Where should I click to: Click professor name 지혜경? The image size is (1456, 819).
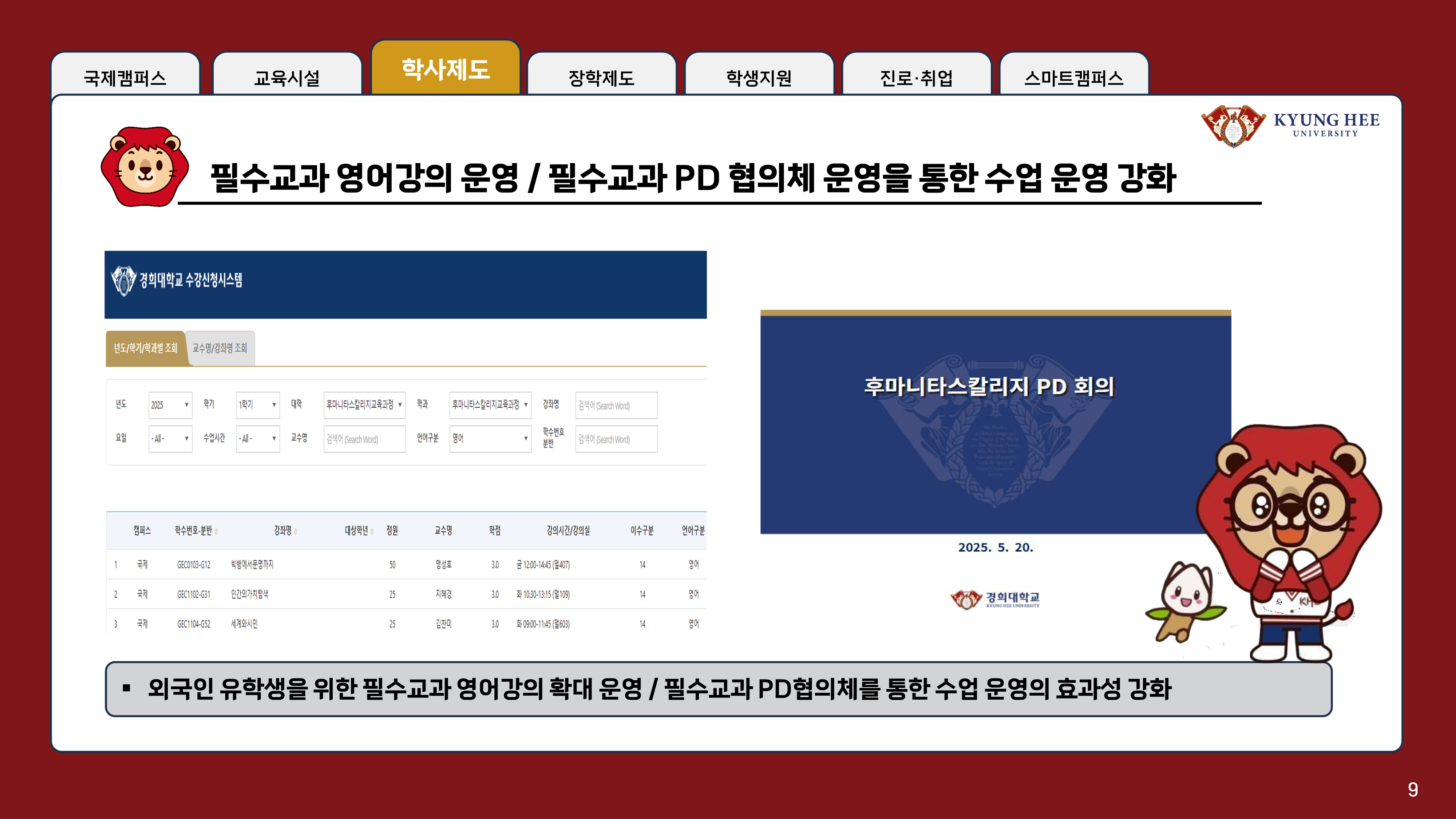[443, 594]
